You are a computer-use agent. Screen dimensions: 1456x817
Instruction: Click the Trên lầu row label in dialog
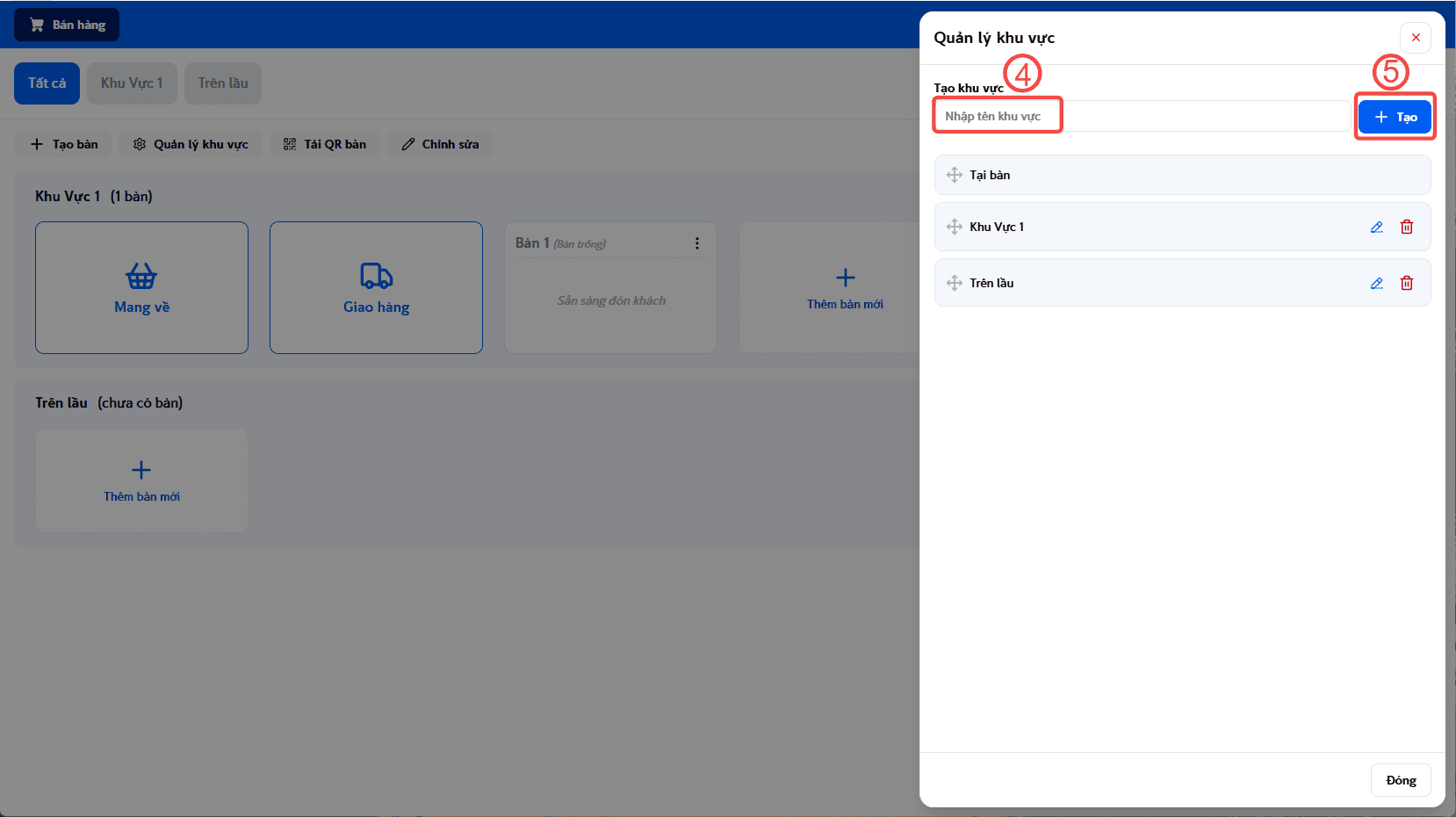click(991, 283)
